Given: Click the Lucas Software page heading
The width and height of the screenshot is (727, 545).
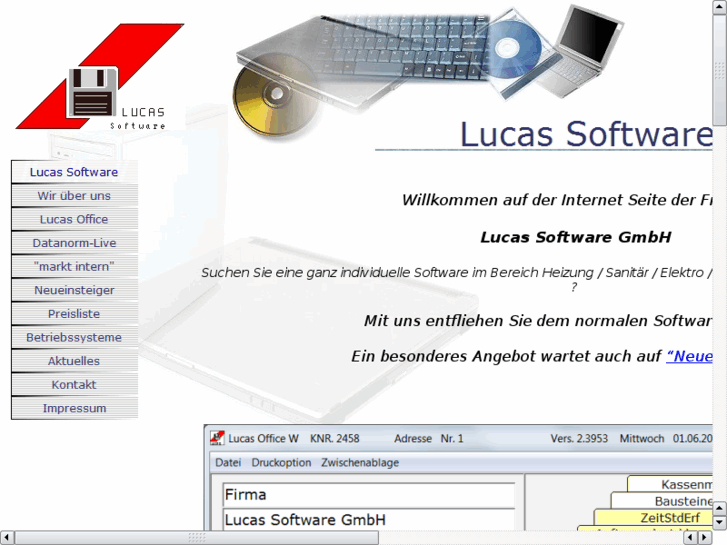Looking at the screenshot, I should coord(586,135).
